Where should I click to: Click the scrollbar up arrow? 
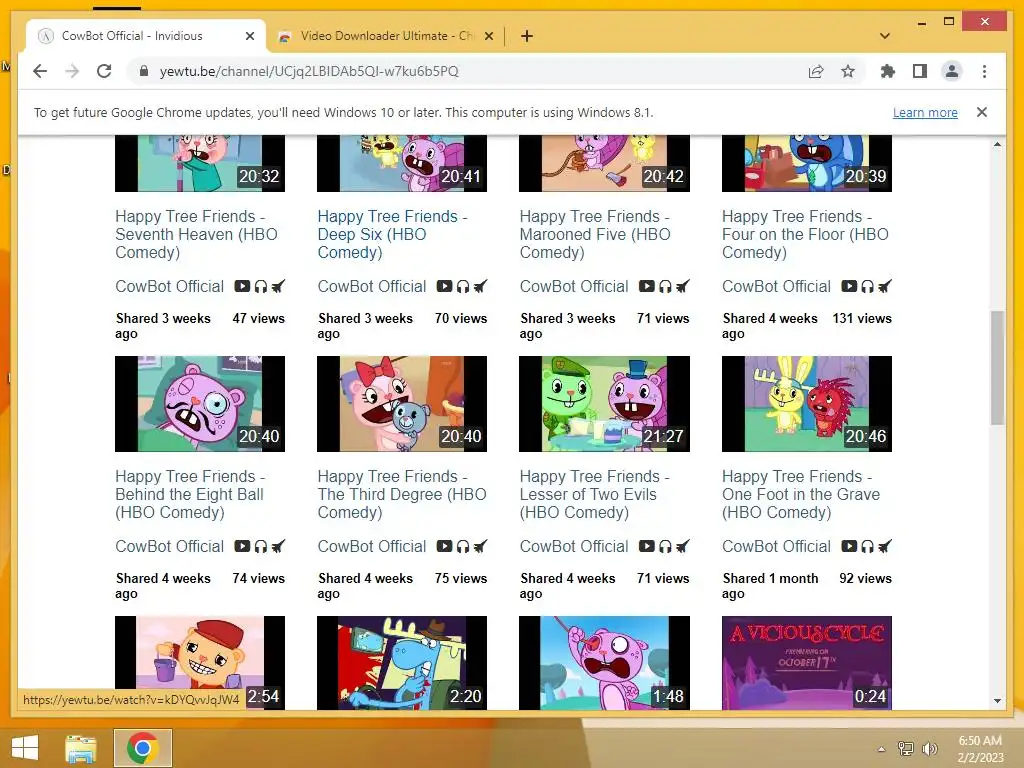(997, 144)
